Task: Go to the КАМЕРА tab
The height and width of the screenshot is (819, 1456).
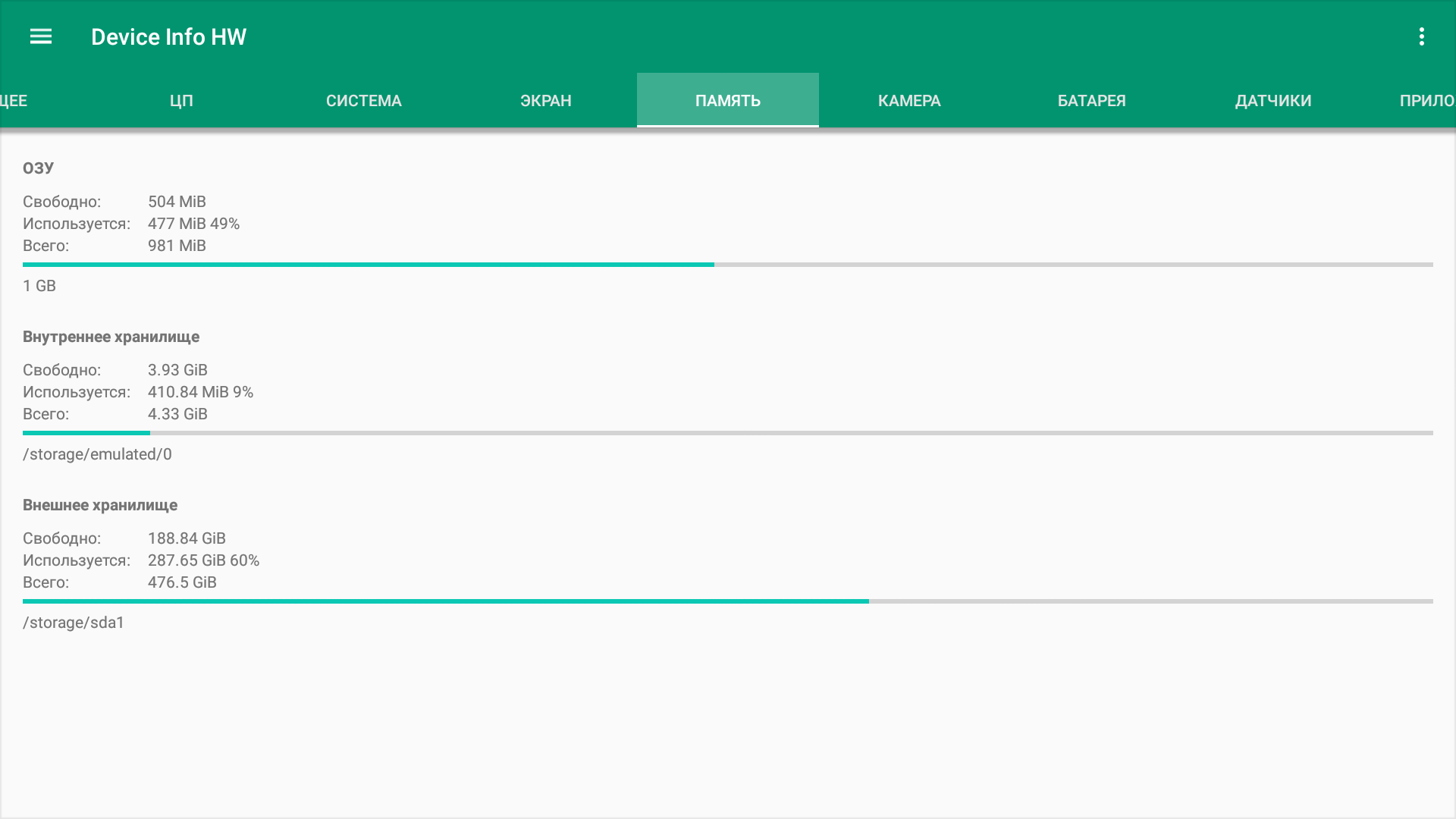Action: click(x=909, y=101)
